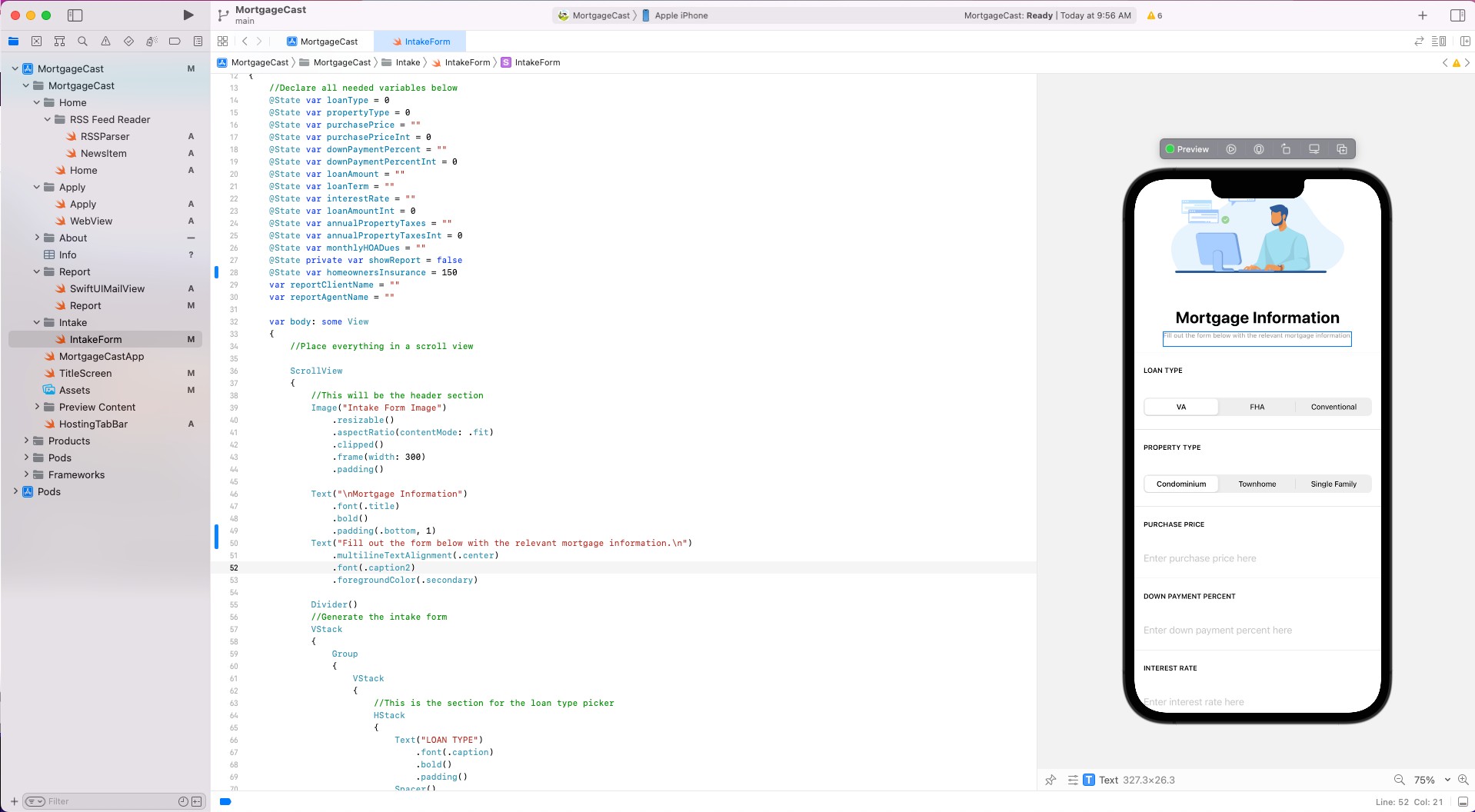Click the purchase price input field
The image size is (1475, 812).
coord(1256,558)
